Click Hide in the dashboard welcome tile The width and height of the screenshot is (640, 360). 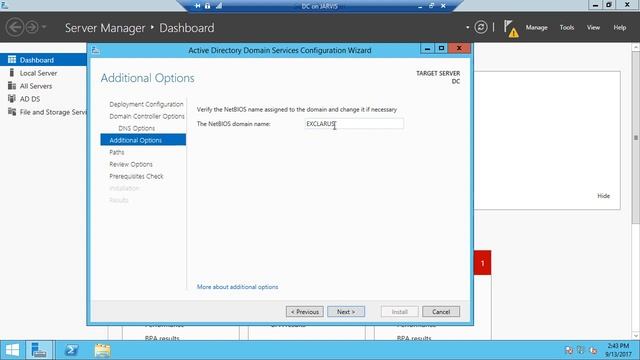tap(603, 196)
